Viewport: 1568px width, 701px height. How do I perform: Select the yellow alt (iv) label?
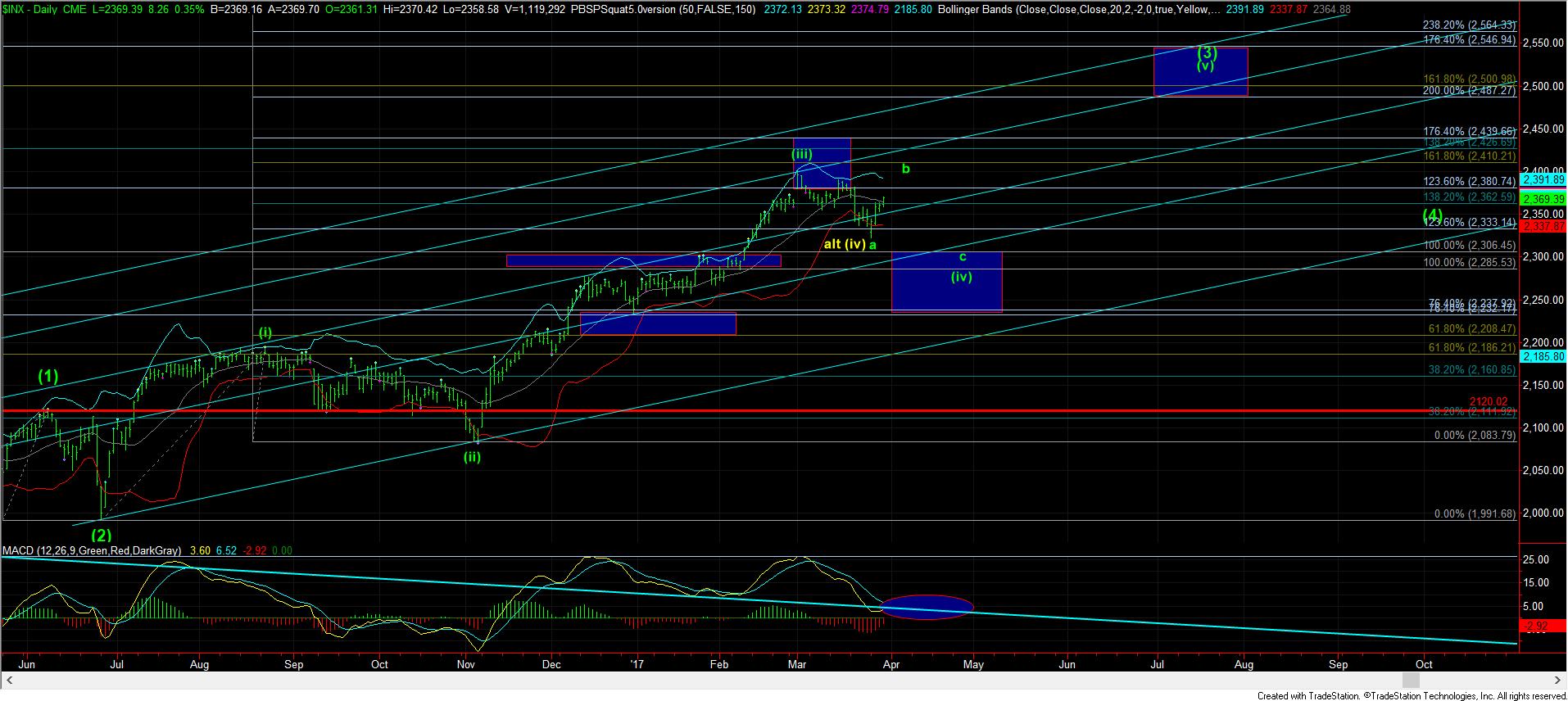click(845, 244)
